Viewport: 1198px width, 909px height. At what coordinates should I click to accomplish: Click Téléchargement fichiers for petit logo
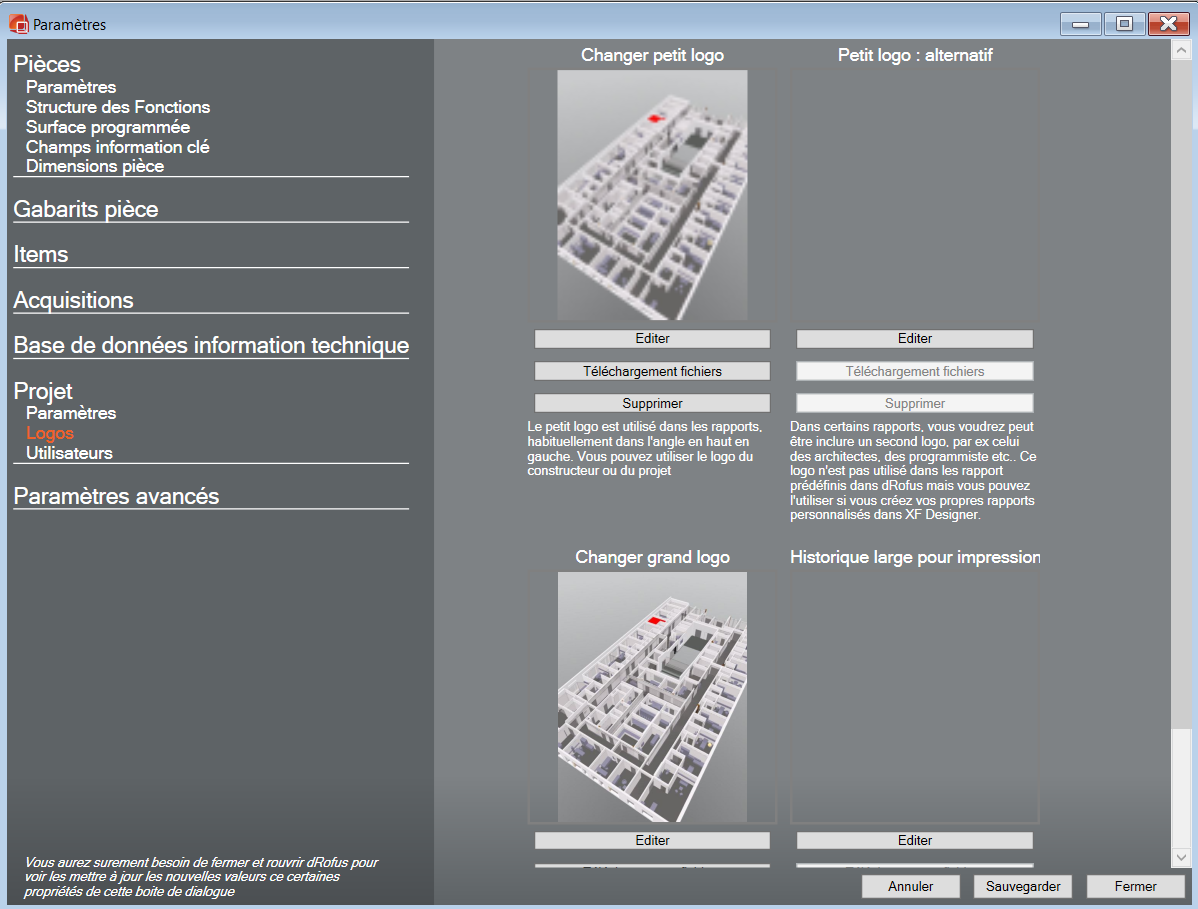pyautogui.click(x=652, y=371)
